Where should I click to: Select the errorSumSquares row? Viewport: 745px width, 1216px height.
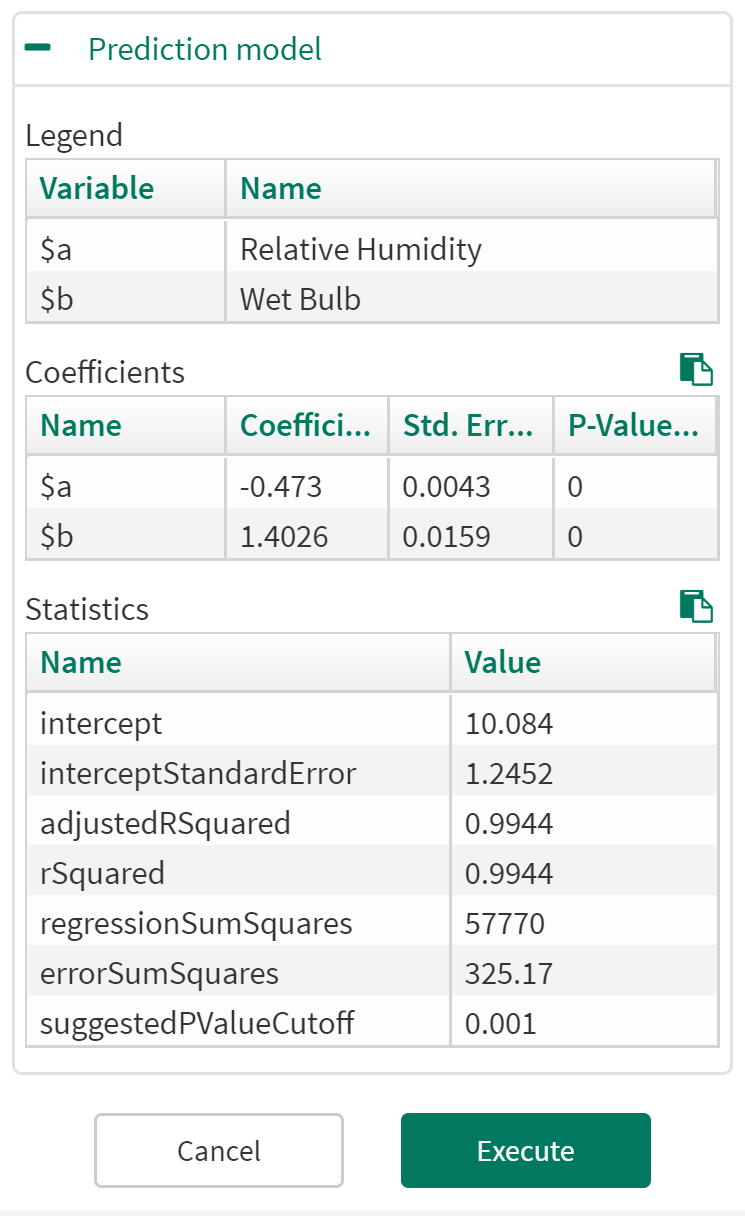pyautogui.click(x=159, y=973)
